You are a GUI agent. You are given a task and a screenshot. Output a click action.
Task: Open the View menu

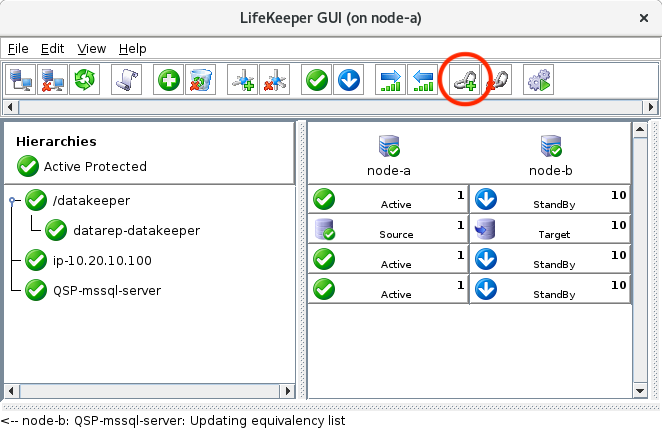point(92,49)
